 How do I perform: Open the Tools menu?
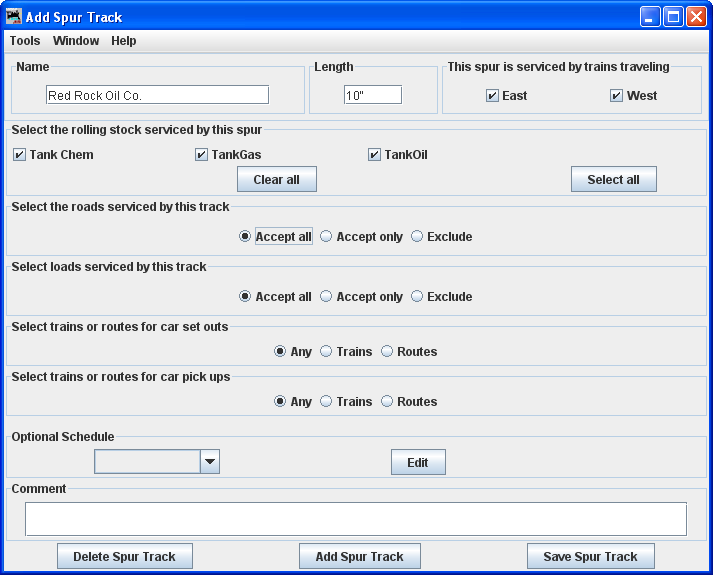[x=25, y=41]
